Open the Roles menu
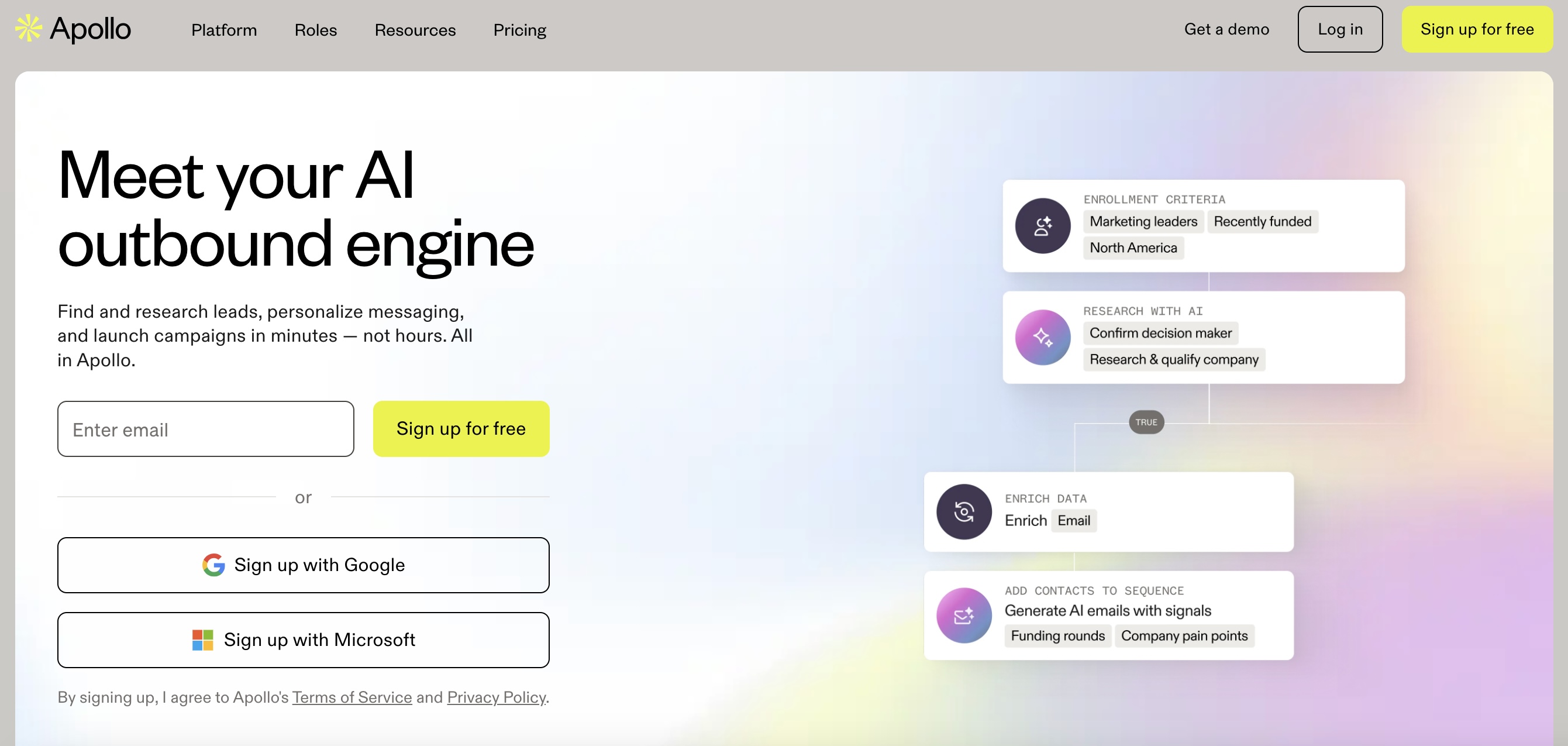1568x746 pixels. click(x=315, y=30)
